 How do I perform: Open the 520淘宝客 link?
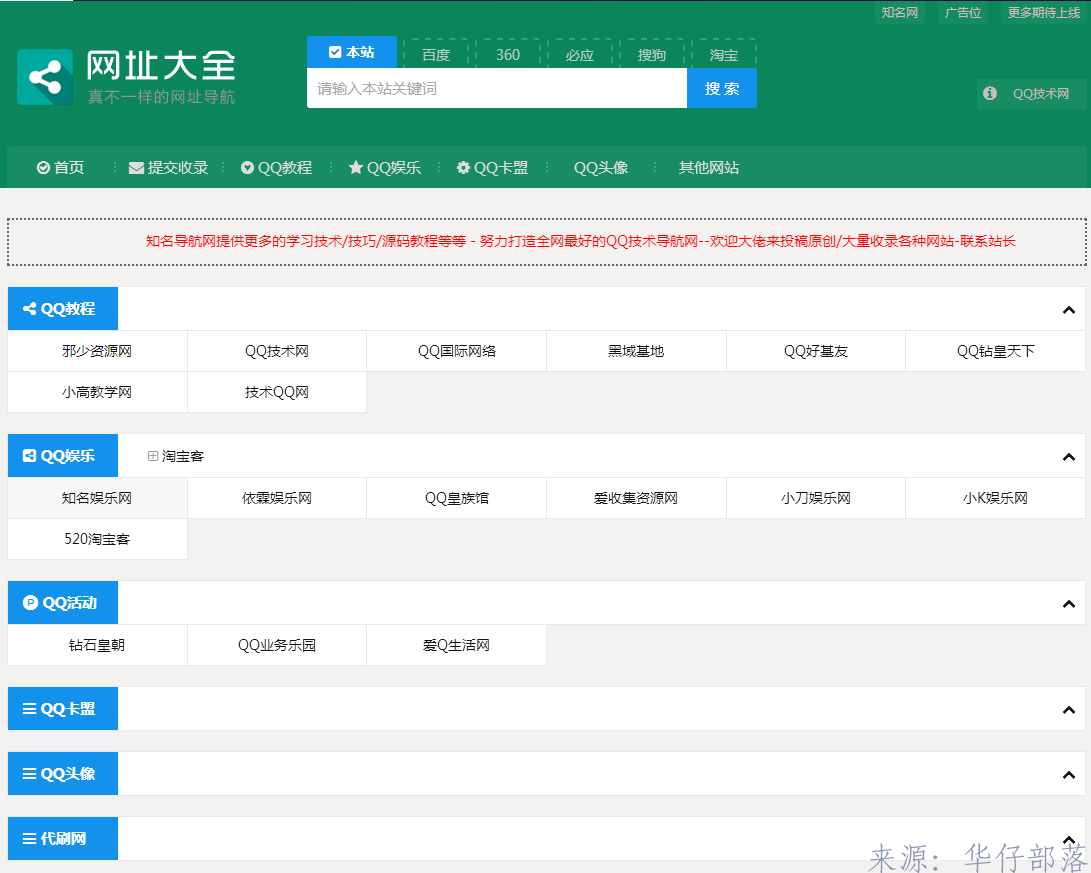click(97, 539)
